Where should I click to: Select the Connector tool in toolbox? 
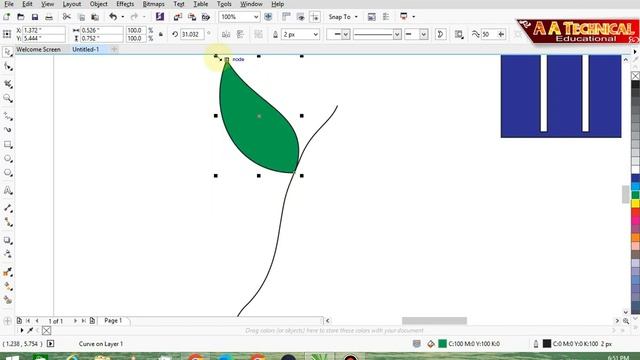click(x=8, y=222)
